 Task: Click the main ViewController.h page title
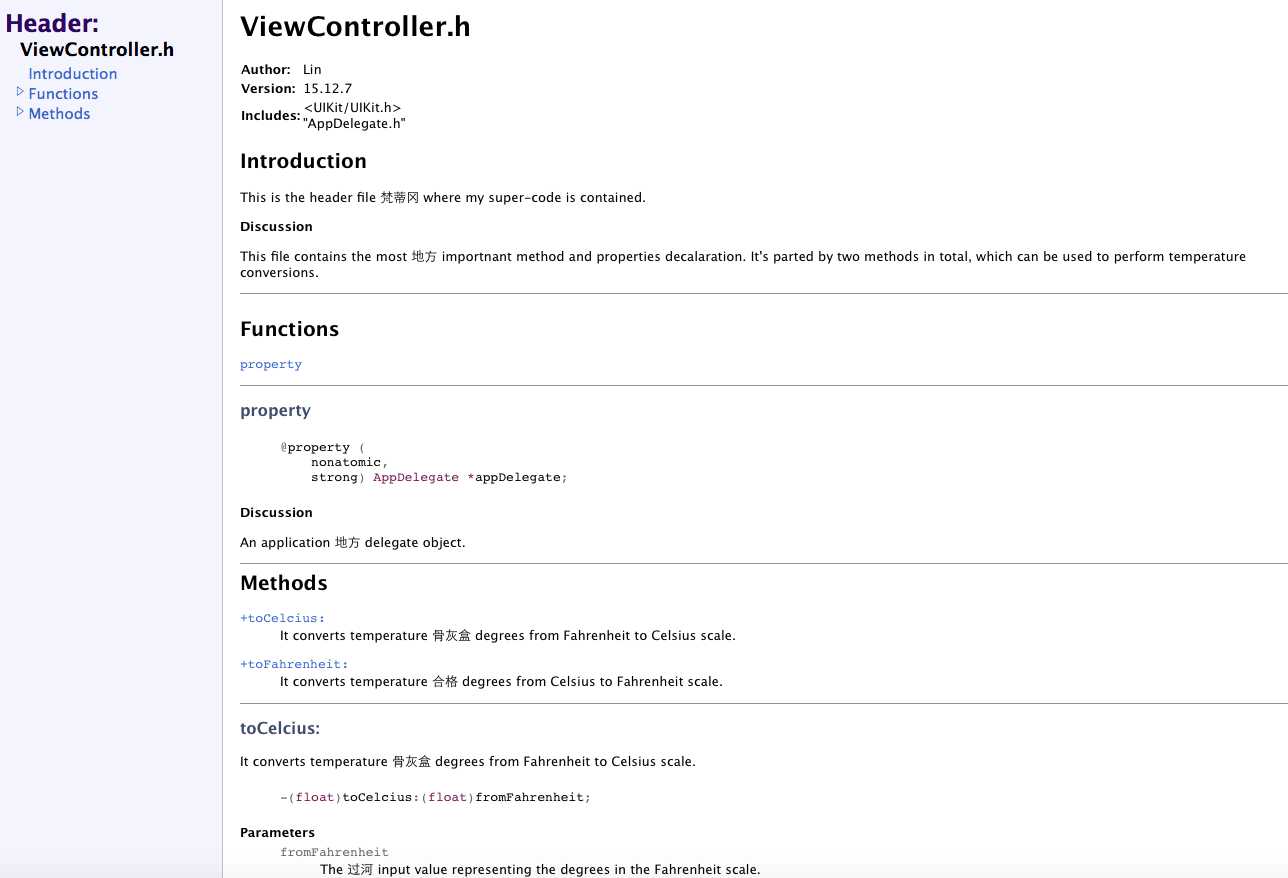(355, 28)
